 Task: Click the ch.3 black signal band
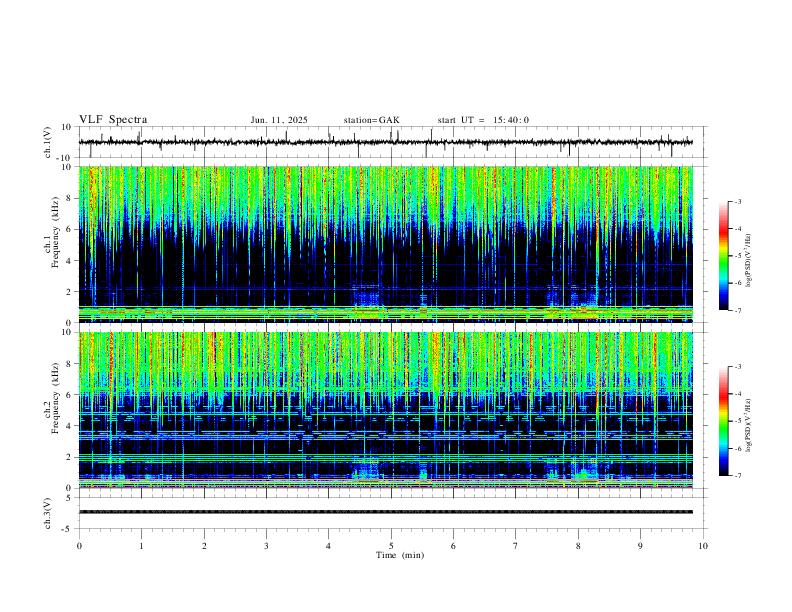pos(386,512)
